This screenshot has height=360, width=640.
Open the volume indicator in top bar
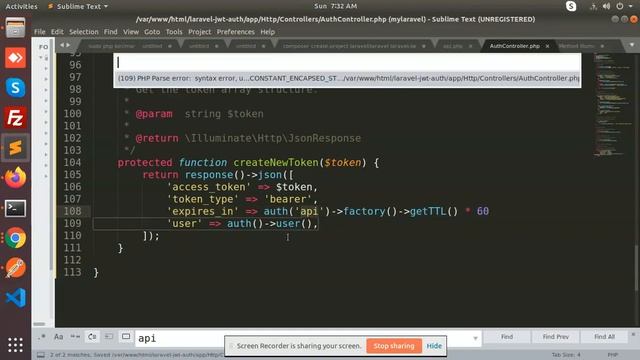(x=606, y=6)
